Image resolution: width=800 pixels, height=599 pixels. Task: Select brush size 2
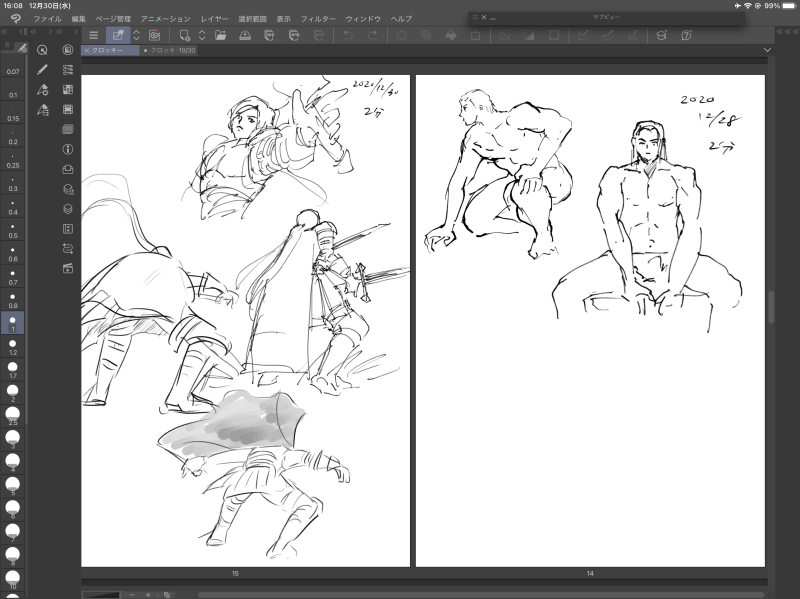coord(13,394)
